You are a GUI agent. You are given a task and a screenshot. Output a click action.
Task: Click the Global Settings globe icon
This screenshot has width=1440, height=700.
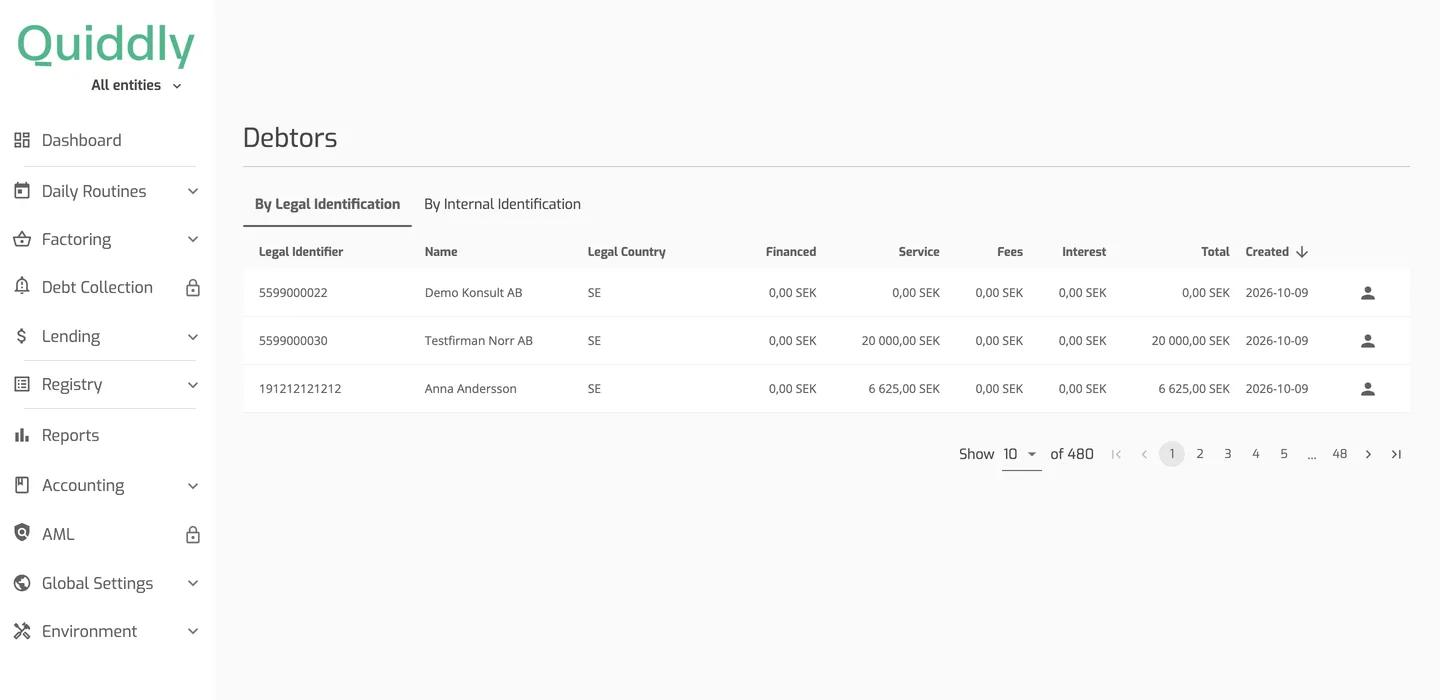22,583
